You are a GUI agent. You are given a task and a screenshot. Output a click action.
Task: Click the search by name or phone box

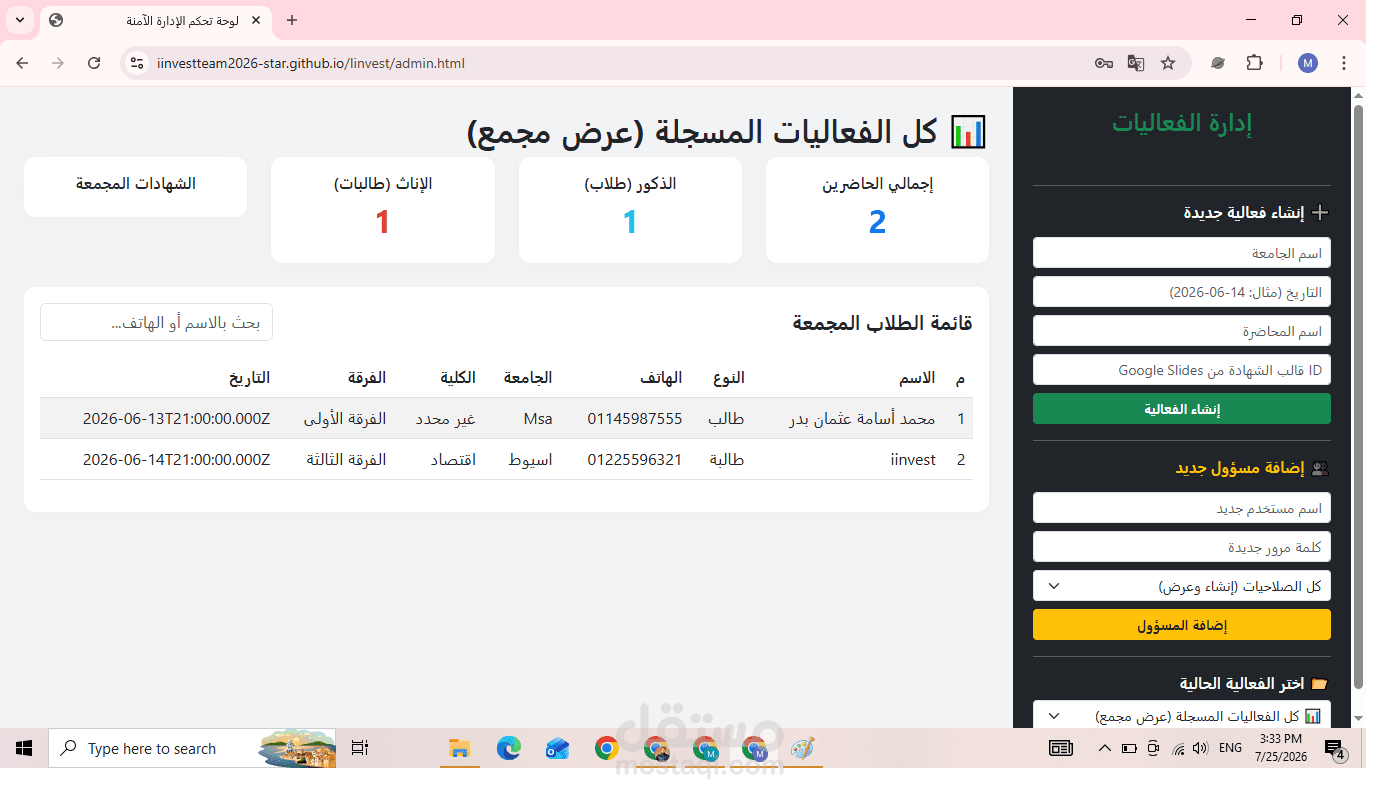(x=156, y=322)
